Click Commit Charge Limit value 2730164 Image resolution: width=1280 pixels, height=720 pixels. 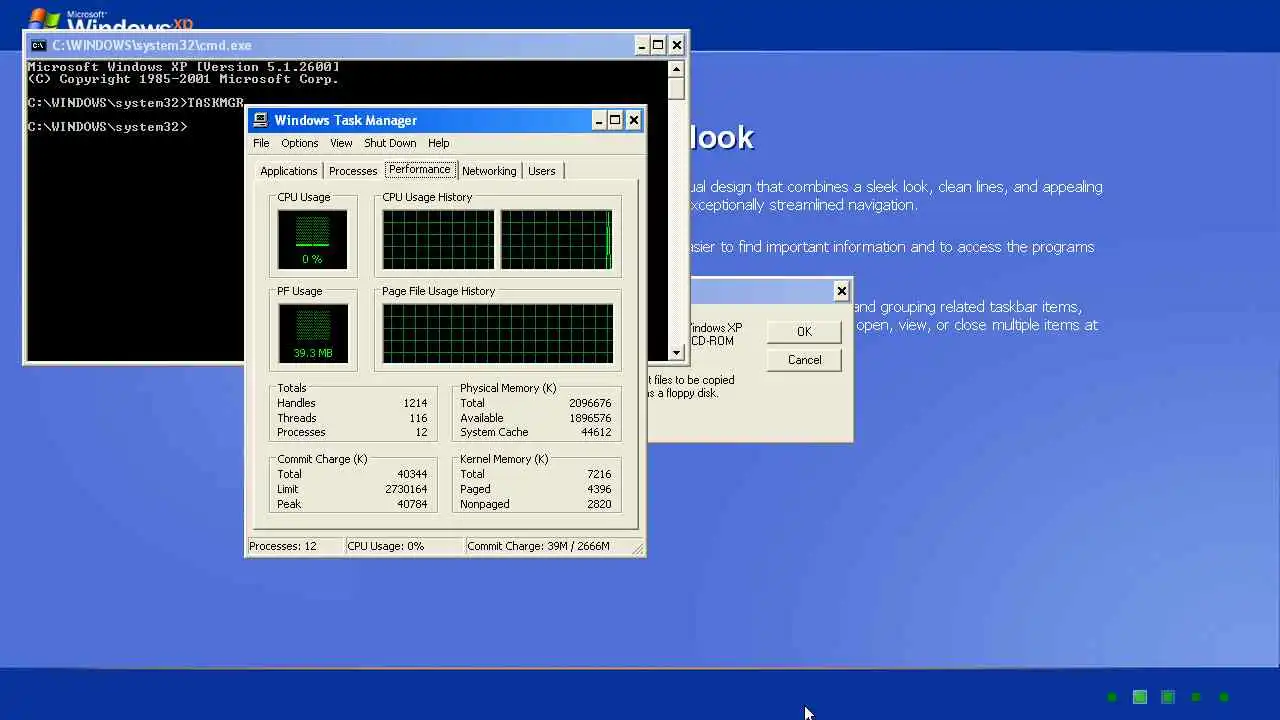coord(406,489)
